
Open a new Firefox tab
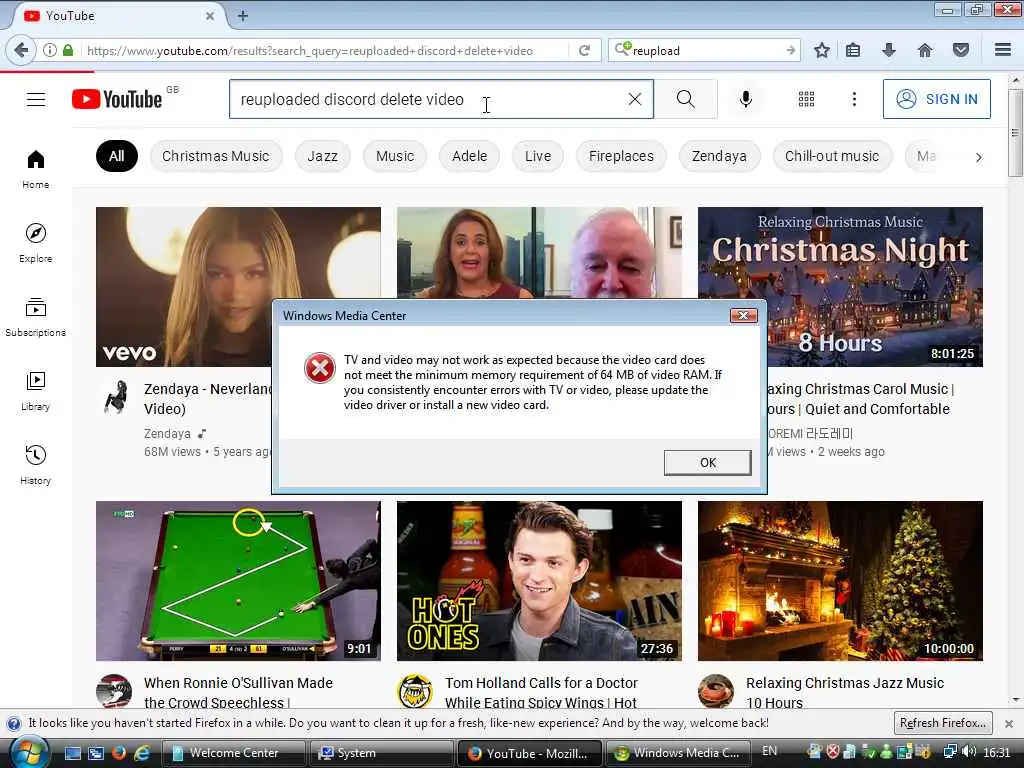(243, 16)
